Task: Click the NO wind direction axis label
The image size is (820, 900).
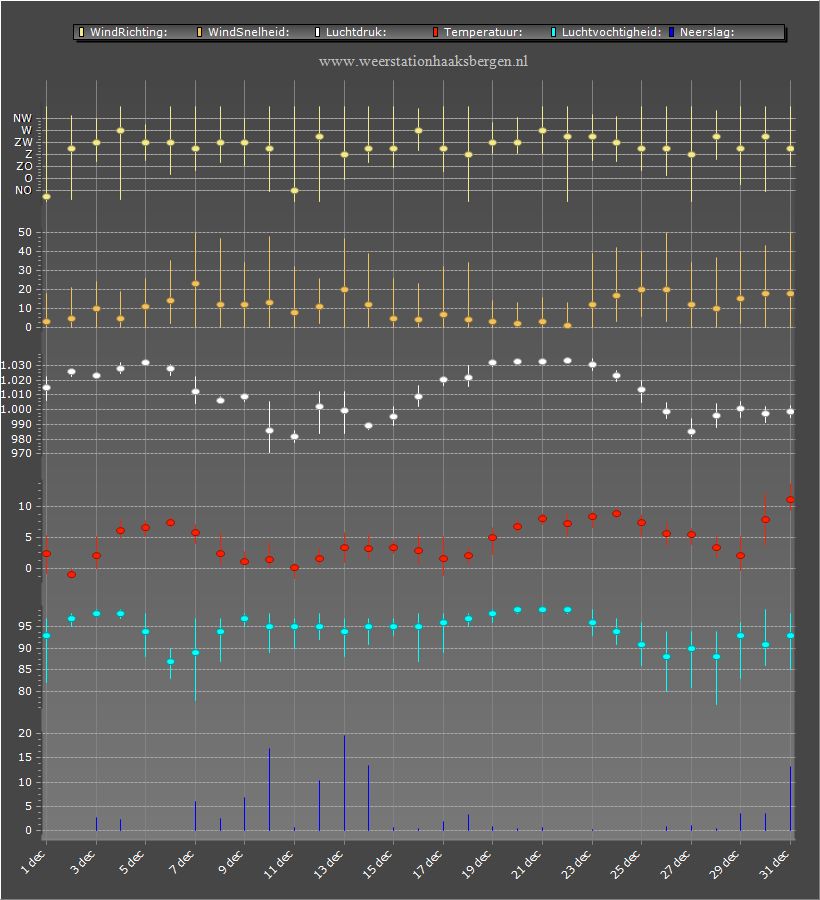Action: pyautogui.click(x=24, y=191)
